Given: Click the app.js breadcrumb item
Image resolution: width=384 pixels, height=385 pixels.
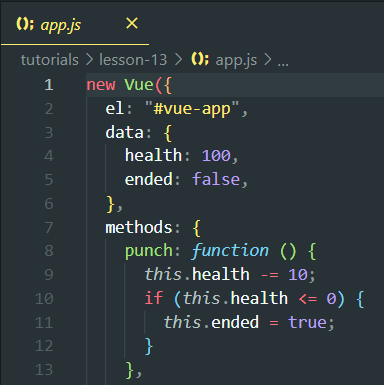Looking at the screenshot, I should click(236, 61).
